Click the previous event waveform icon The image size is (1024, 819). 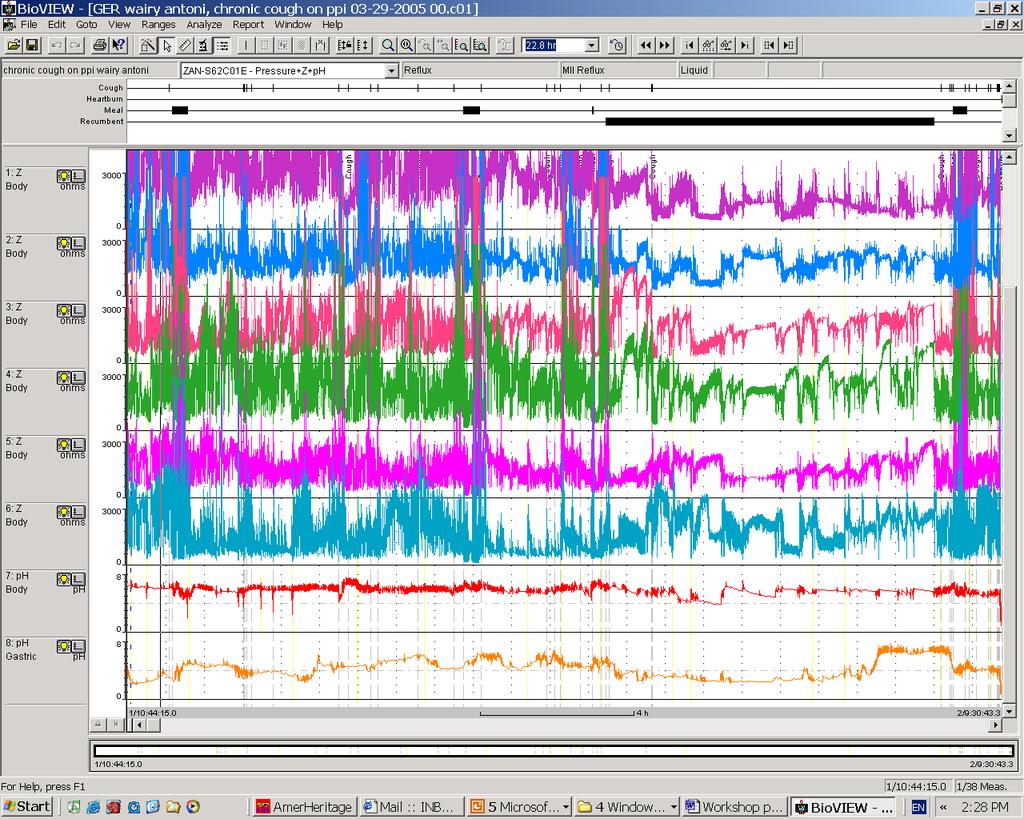pyautogui.click(x=708, y=45)
